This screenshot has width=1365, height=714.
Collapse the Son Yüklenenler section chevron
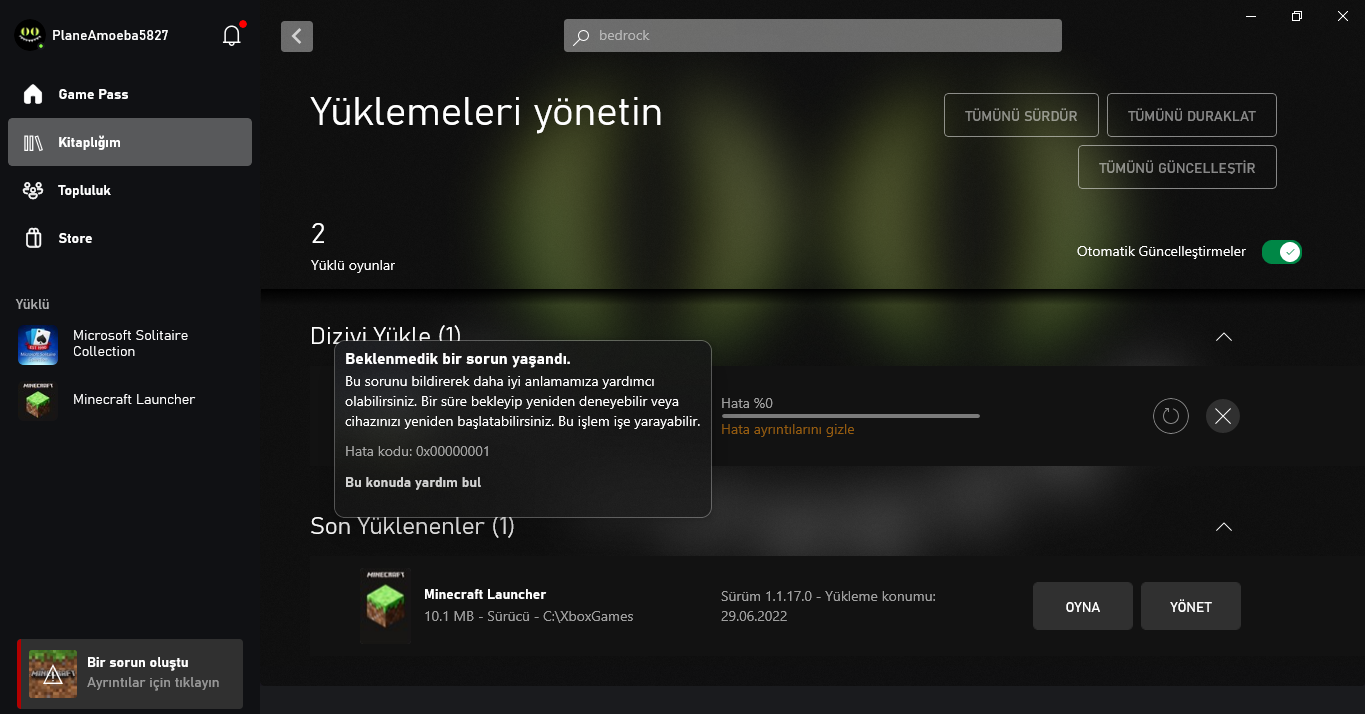(1223, 527)
